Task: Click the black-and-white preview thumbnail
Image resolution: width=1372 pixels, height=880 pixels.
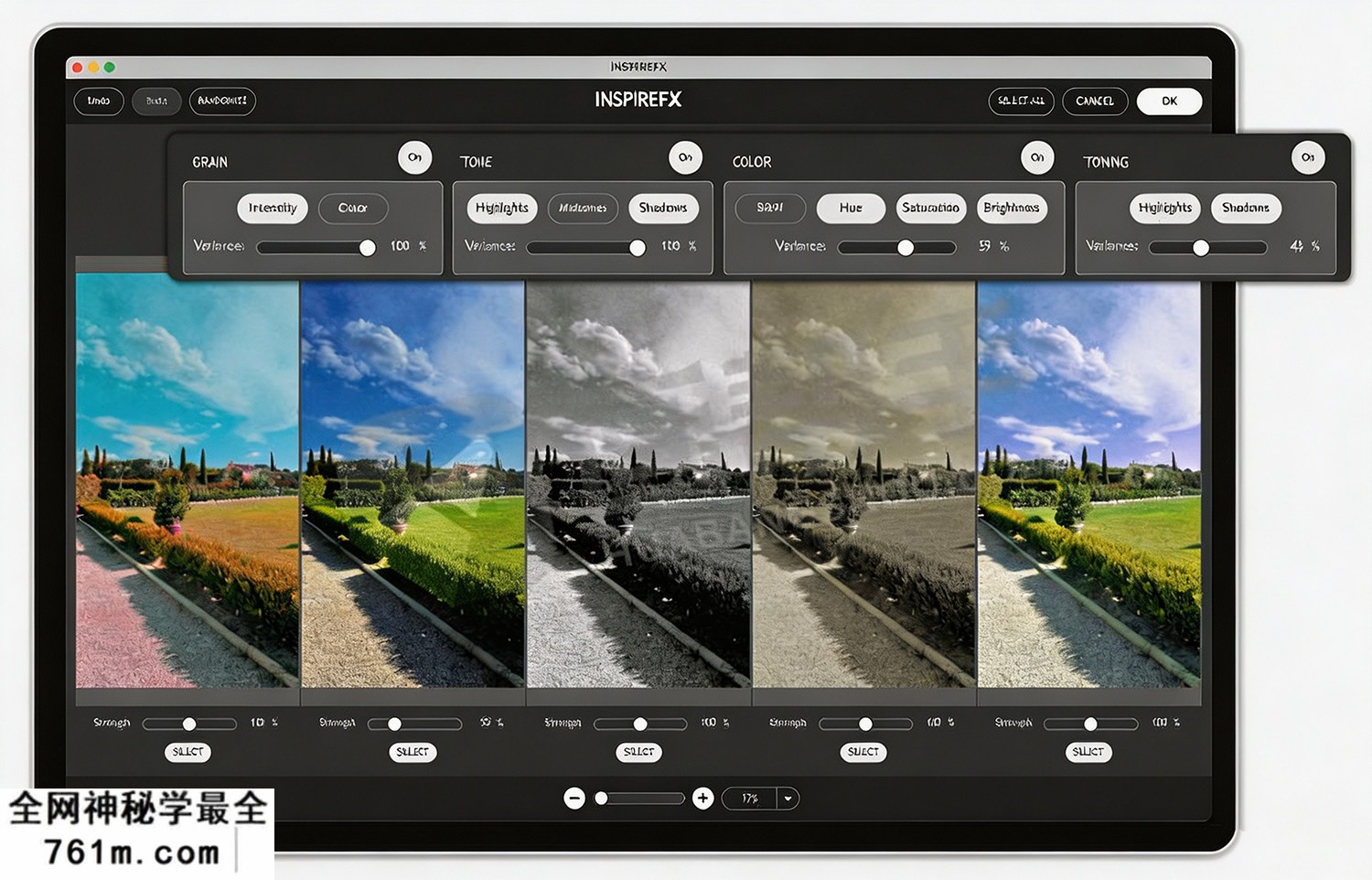Action: (638, 484)
